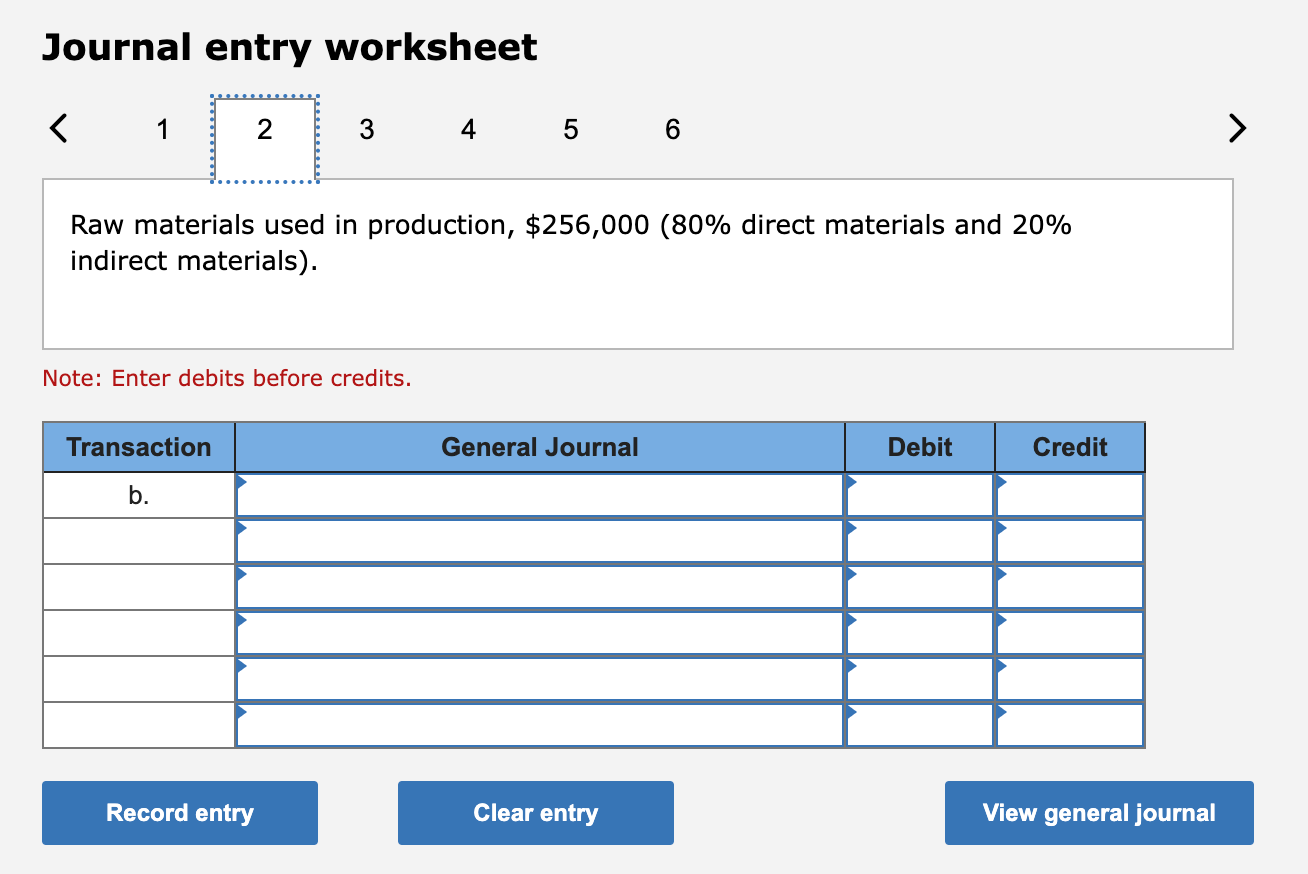Switch to transaction tab 5
This screenshot has width=1308, height=874.
tap(570, 128)
